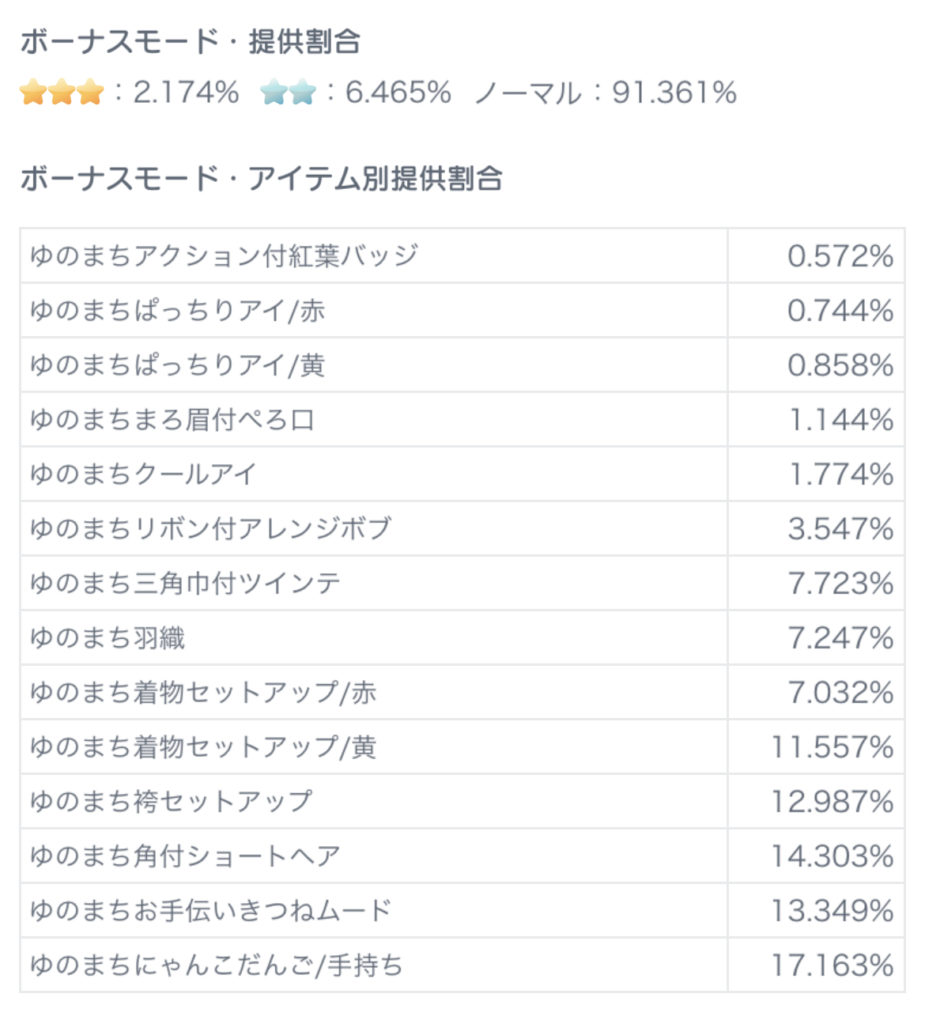Click the ゆのまち三角巾付ツインテ item

tap(185, 583)
